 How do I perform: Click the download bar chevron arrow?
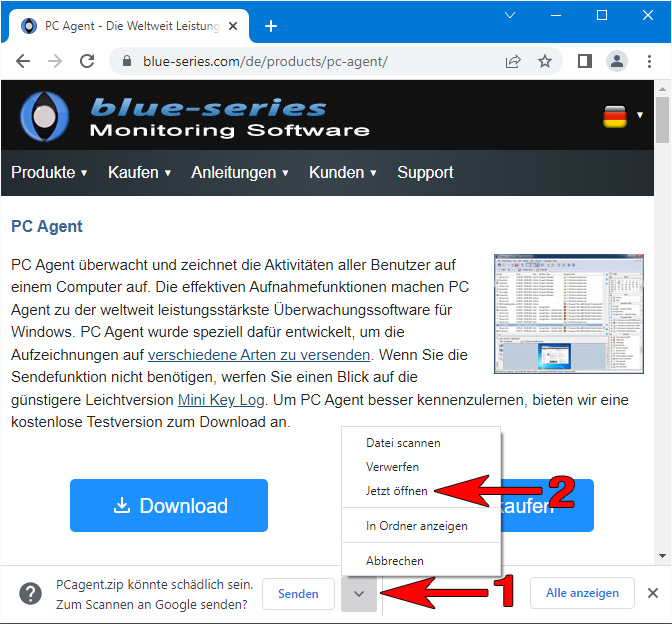359,594
